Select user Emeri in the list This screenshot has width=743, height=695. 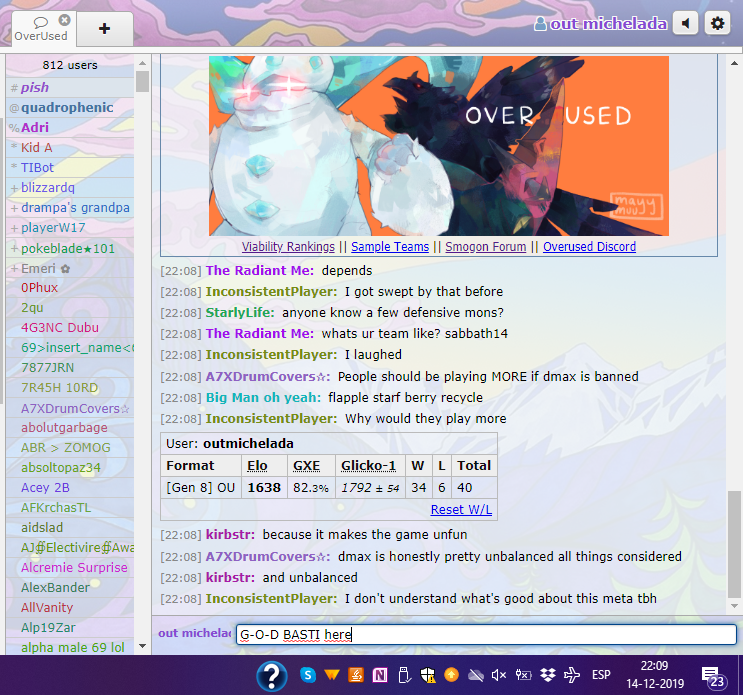click(x=70, y=269)
